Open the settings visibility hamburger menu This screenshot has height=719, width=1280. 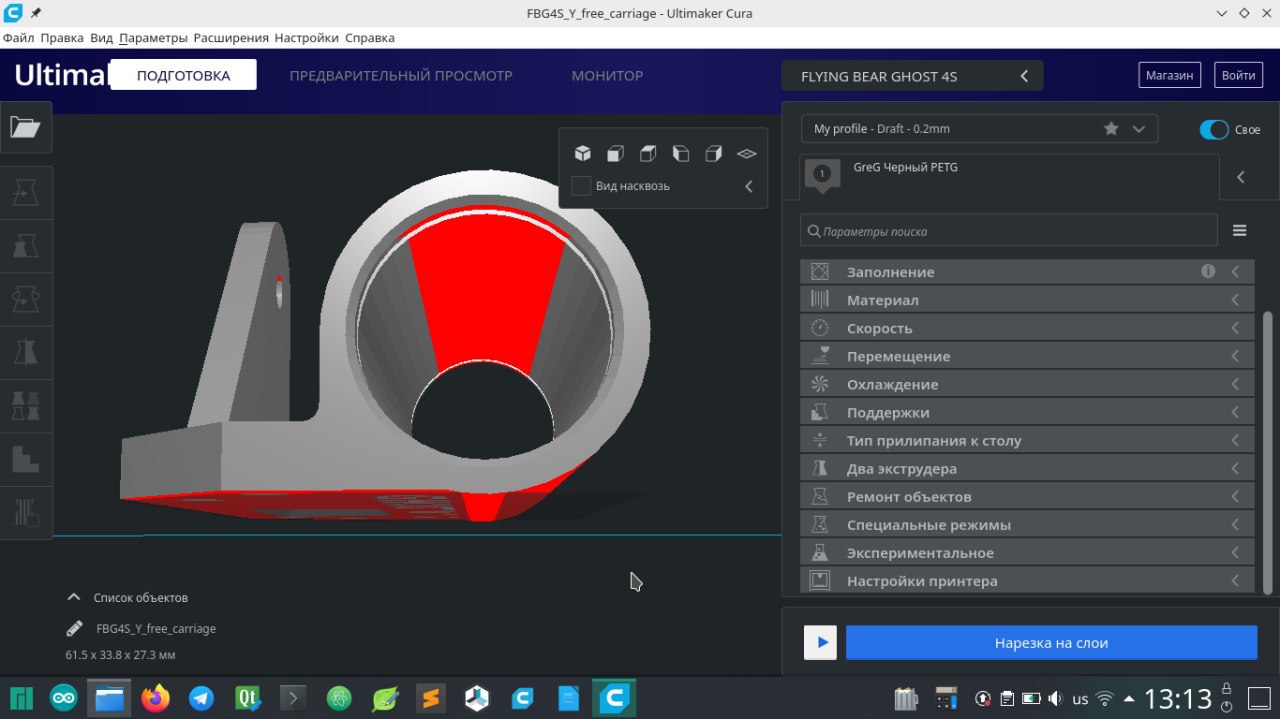pos(1240,231)
